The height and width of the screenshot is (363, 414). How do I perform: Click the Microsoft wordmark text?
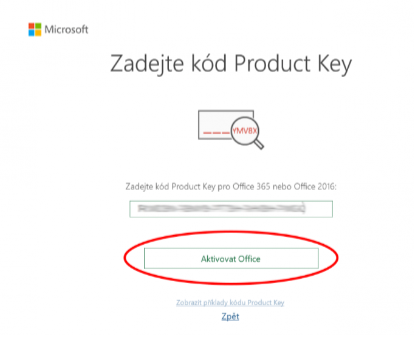click(x=66, y=29)
